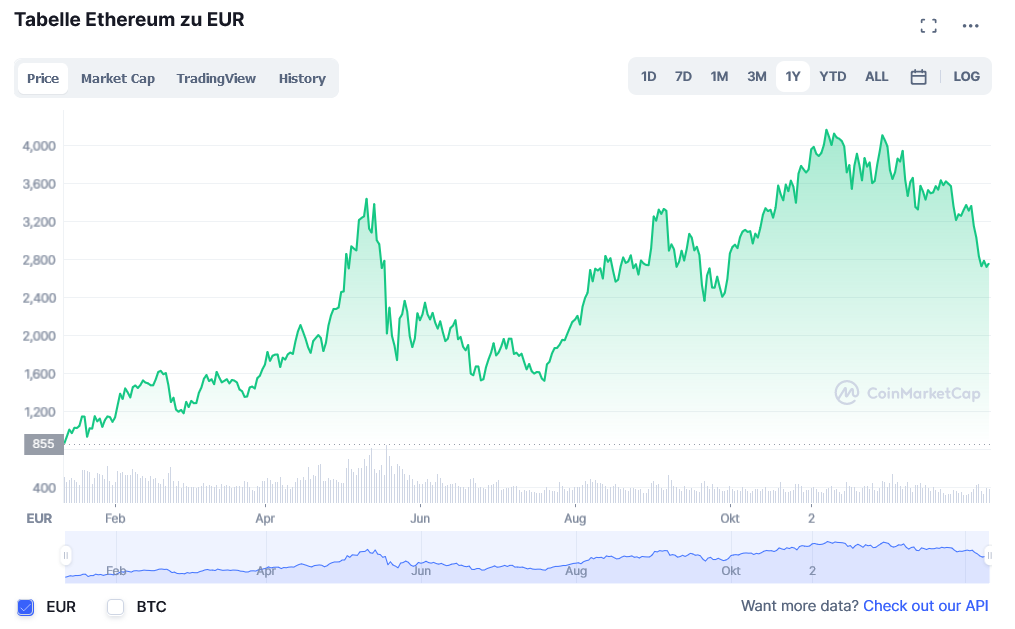Select the Price tab
Screen dimensions: 1015x629
point(43,78)
